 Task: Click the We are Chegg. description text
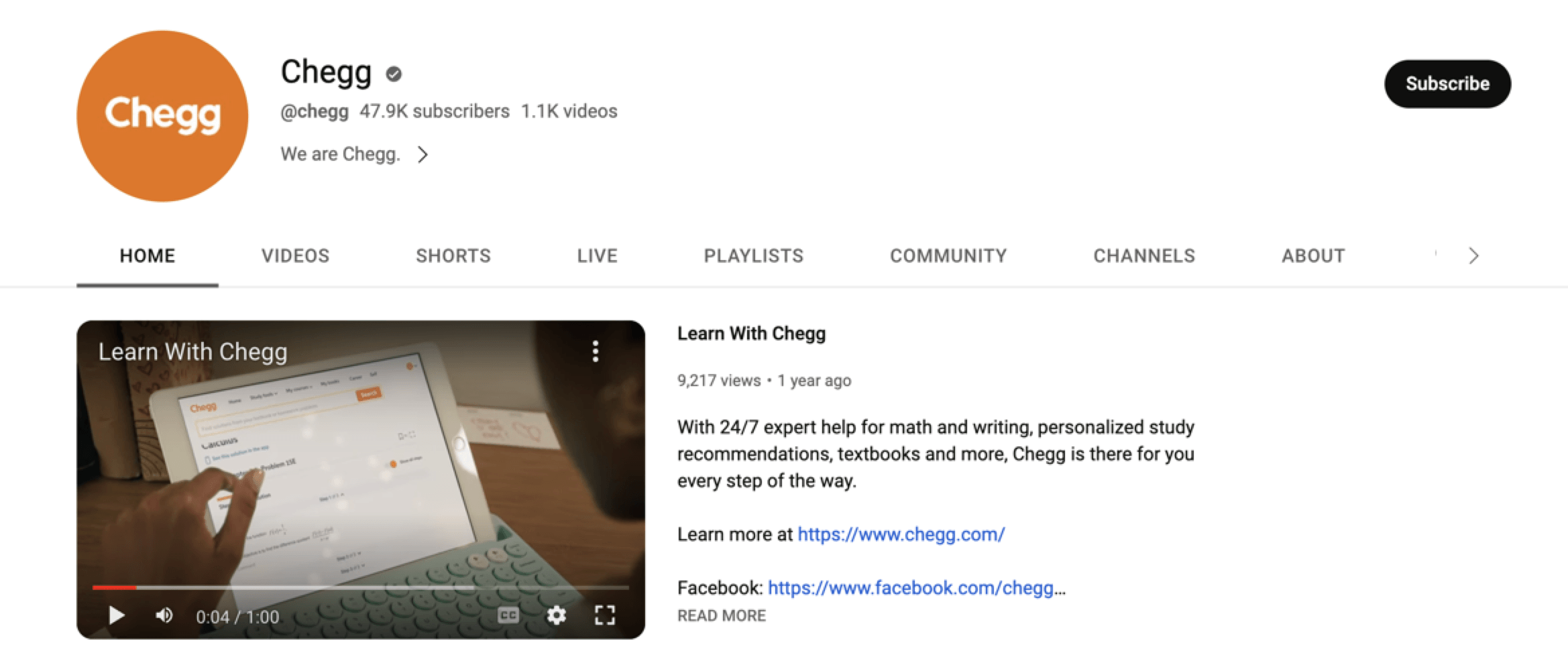point(340,154)
